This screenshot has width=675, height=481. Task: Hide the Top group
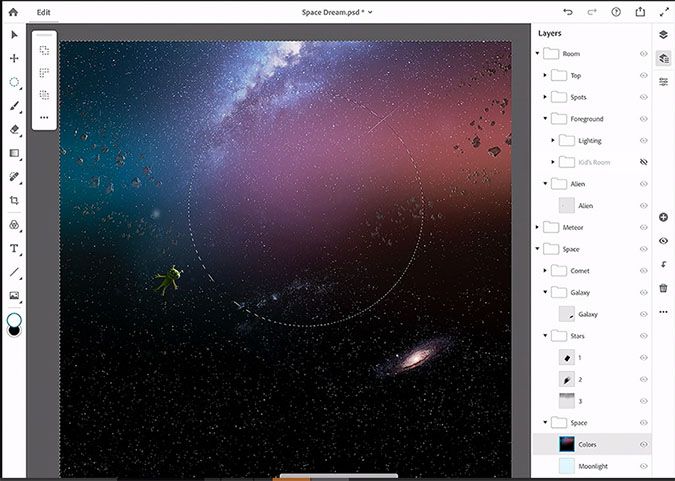tap(644, 75)
